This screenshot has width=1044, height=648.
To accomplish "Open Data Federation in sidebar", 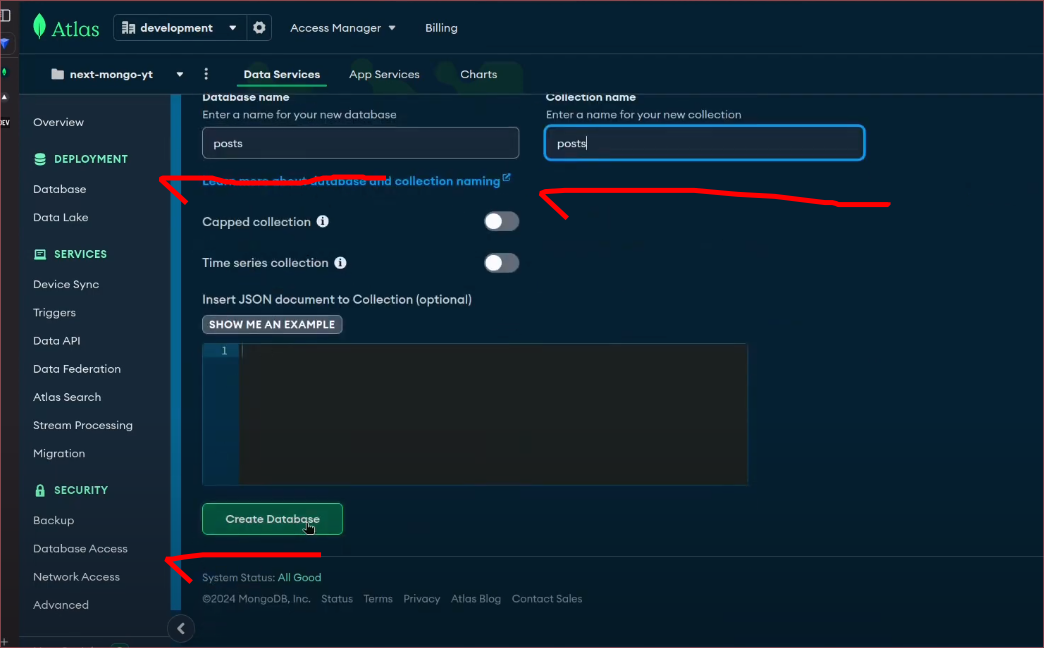I will pyautogui.click(x=77, y=369).
